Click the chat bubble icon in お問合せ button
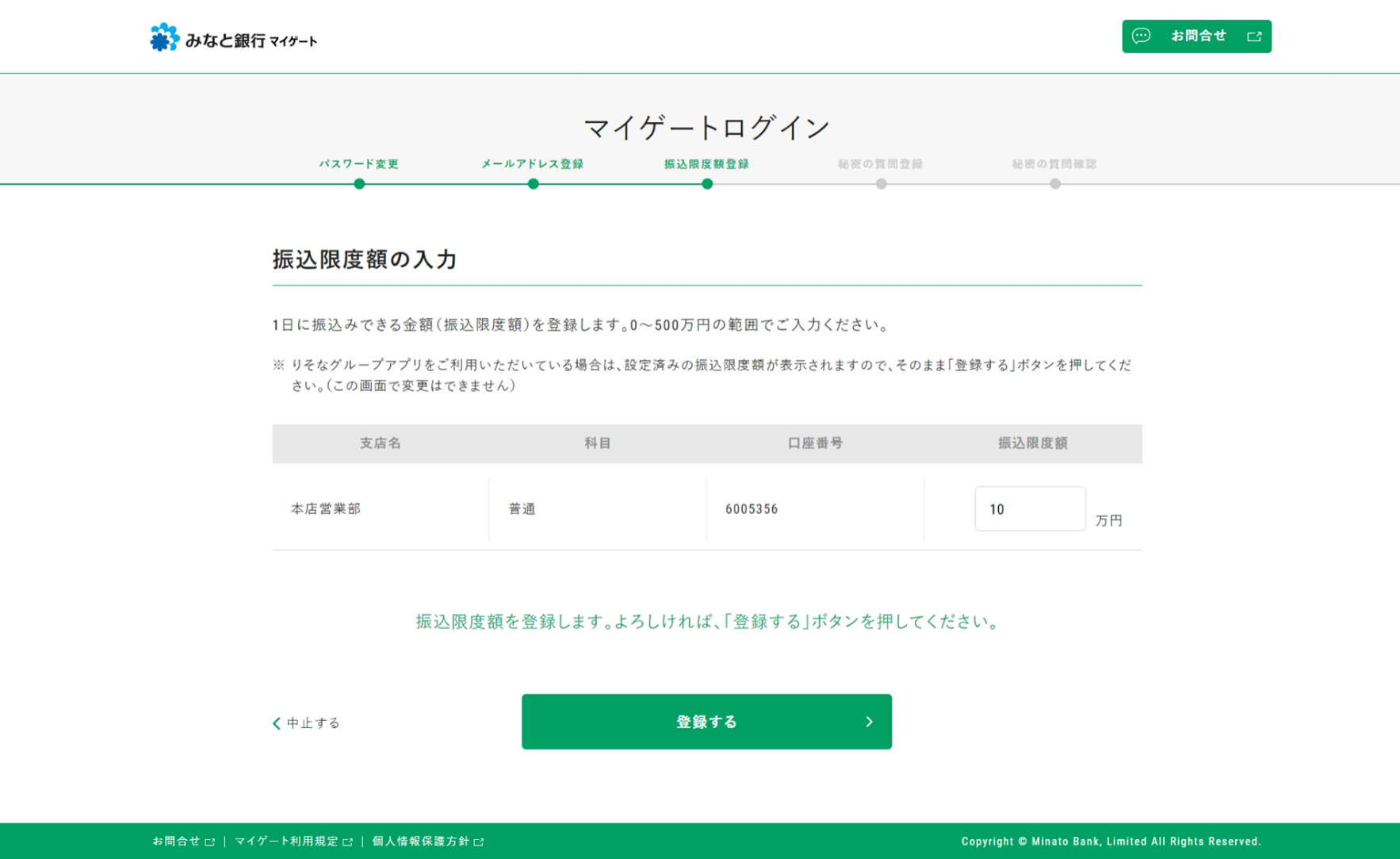The width and height of the screenshot is (1400, 859). (x=1141, y=36)
